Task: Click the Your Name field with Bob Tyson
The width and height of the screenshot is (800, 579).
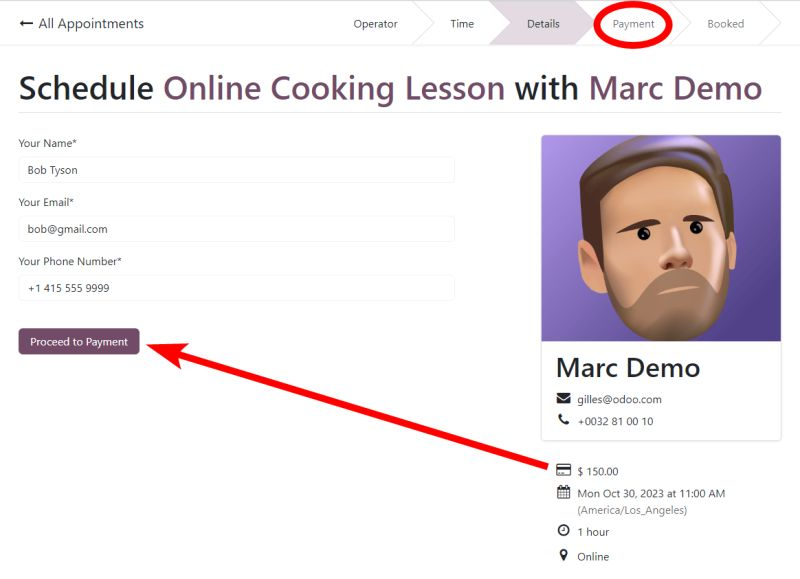Action: (237, 170)
